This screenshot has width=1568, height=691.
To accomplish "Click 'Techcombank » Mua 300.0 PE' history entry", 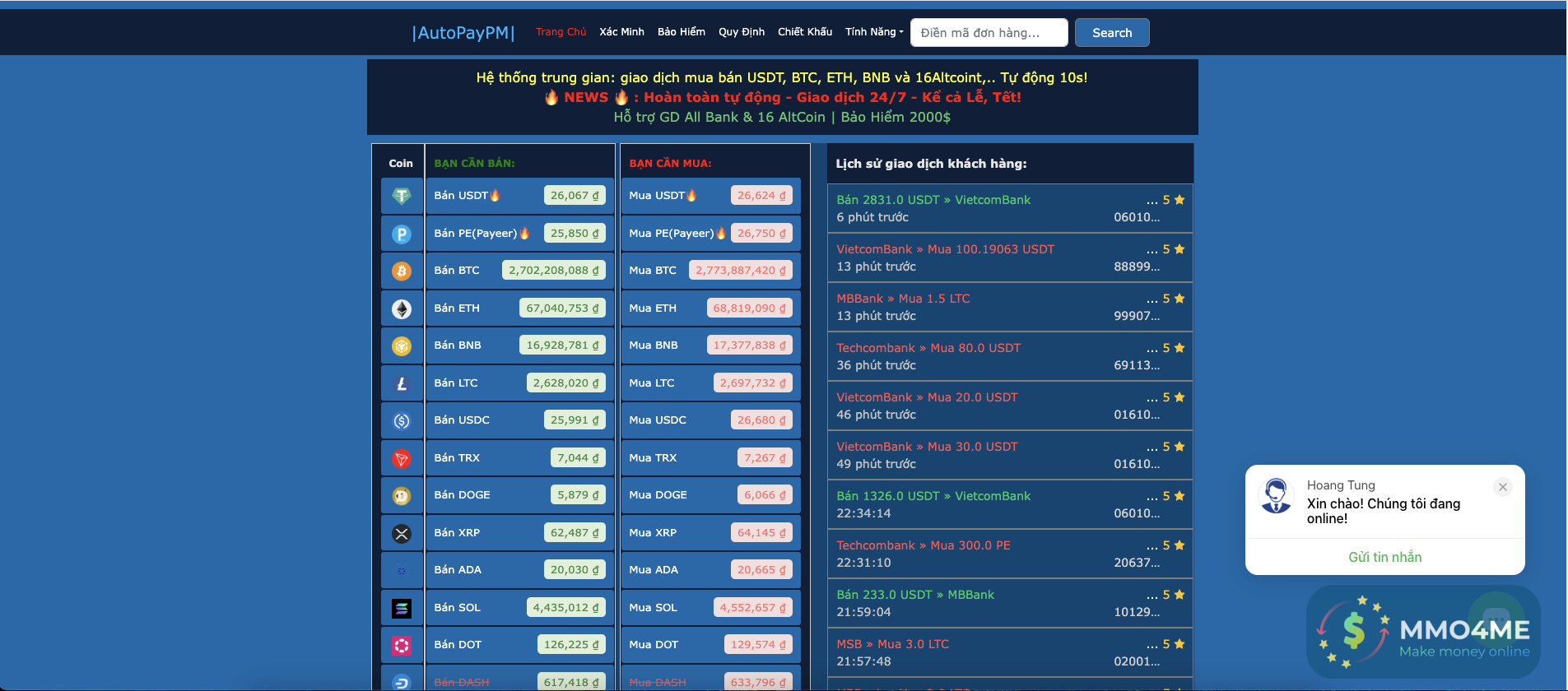I will pyautogui.click(x=1010, y=554).
